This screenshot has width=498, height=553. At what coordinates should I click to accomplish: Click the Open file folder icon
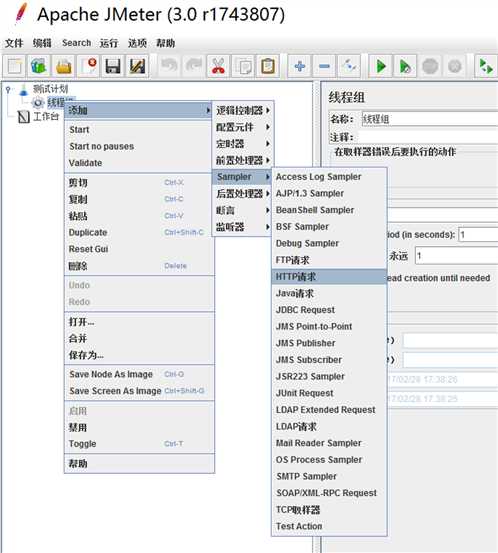pos(64,66)
